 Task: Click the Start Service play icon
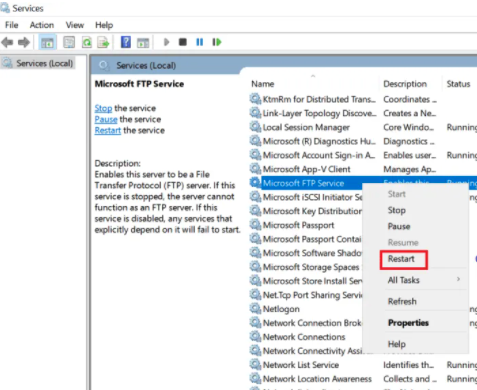pos(166,42)
